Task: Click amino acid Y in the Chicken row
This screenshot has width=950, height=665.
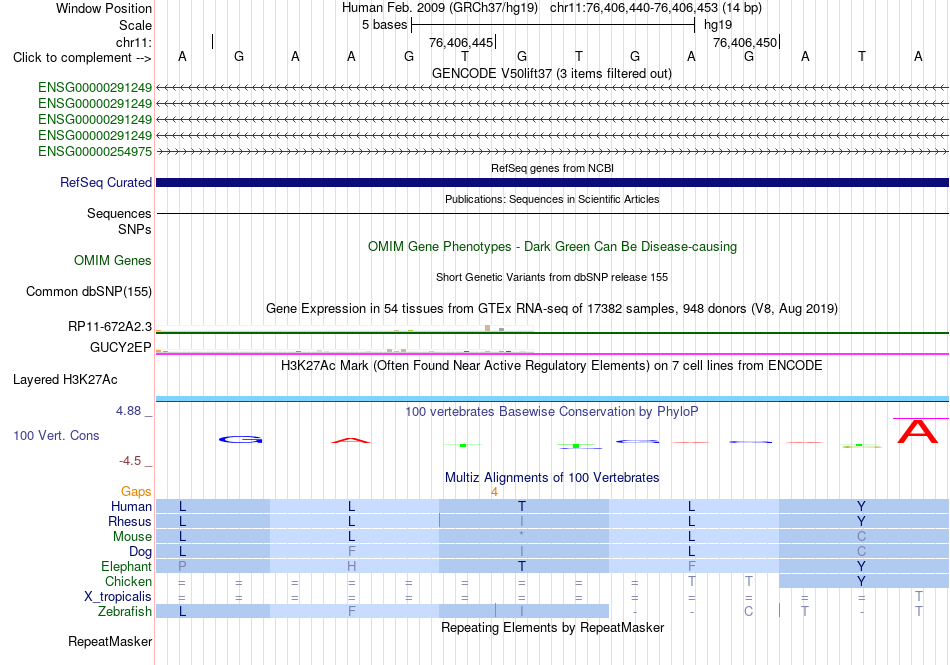Action: coord(861,581)
